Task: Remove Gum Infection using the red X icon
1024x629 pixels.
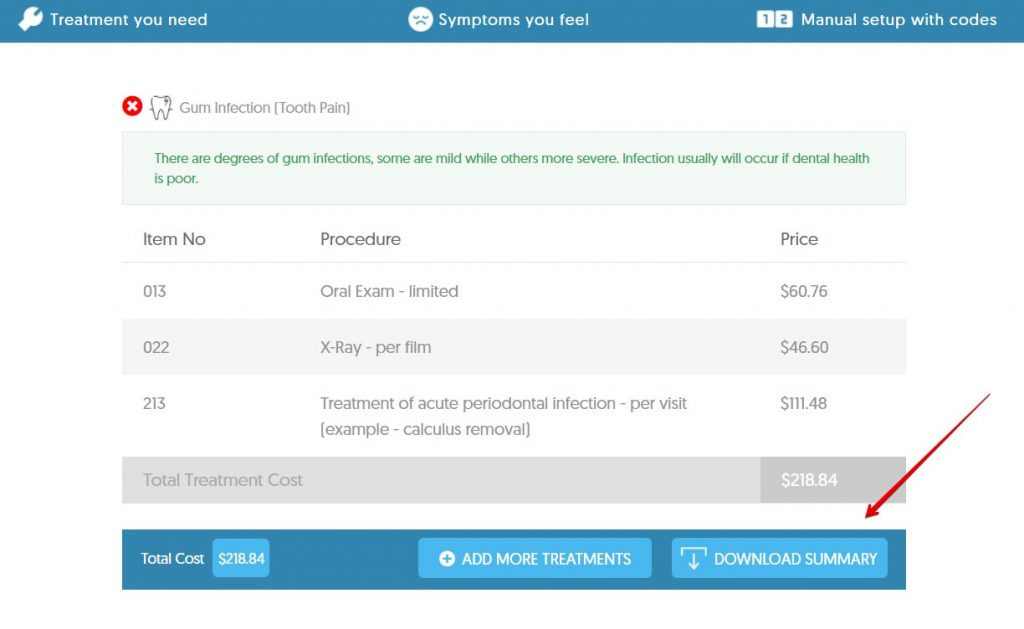Action: coord(131,105)
